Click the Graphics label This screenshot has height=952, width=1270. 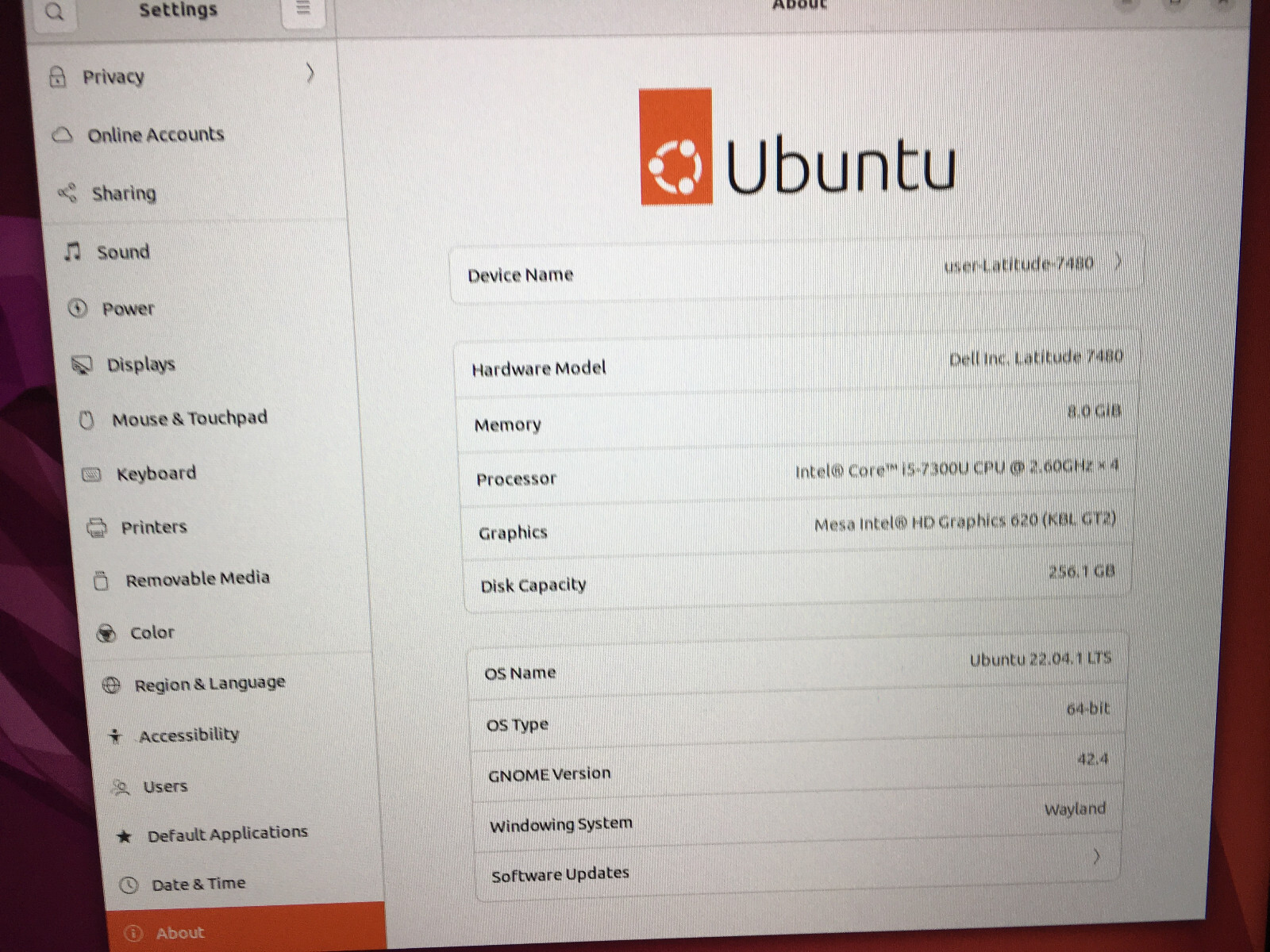point(513,533)
